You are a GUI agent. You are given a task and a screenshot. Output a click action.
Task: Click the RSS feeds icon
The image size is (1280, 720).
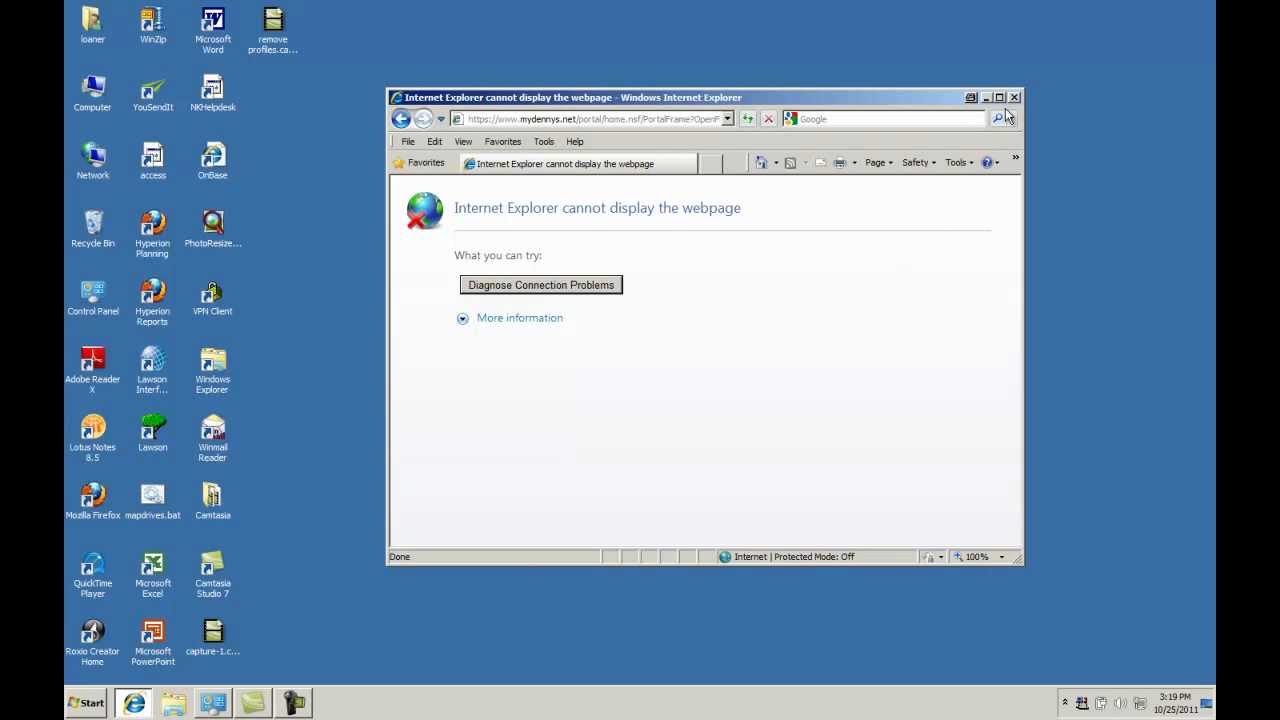(x=790, y=163)
